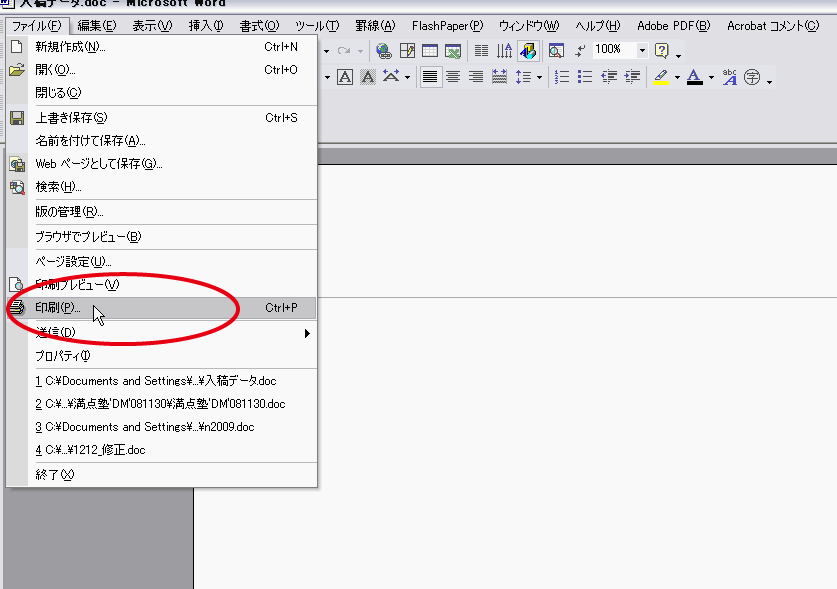
Task: Toggle Justify paragraph alignment
Action: pyautogui.click(x=430, y=77)
